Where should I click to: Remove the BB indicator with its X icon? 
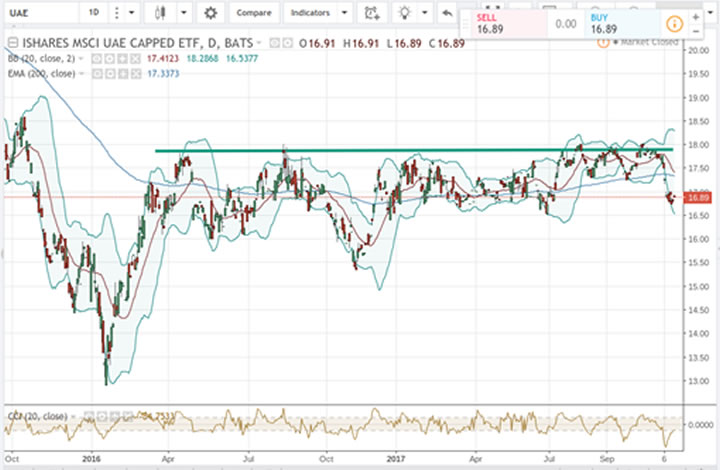135,59
